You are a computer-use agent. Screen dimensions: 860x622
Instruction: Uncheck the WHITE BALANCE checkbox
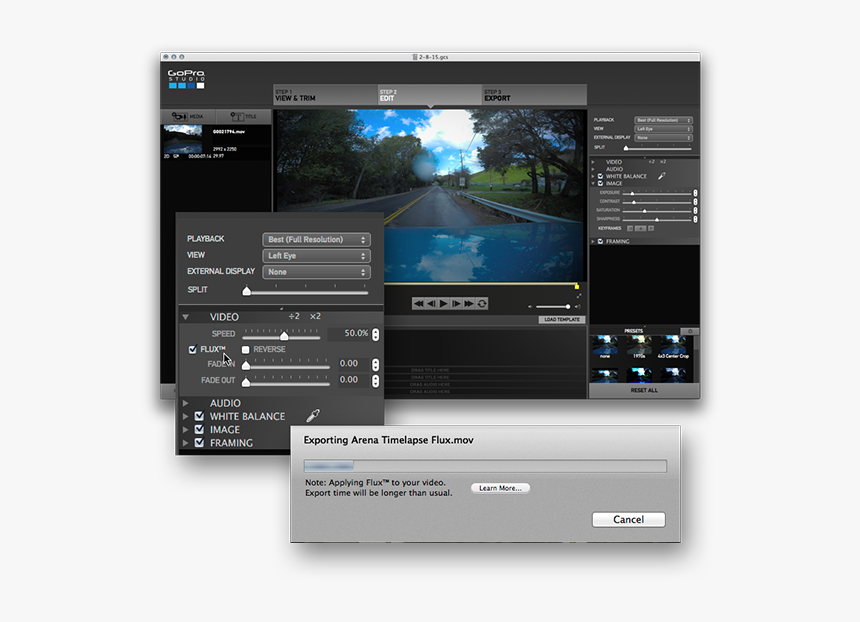coord(199,417)
